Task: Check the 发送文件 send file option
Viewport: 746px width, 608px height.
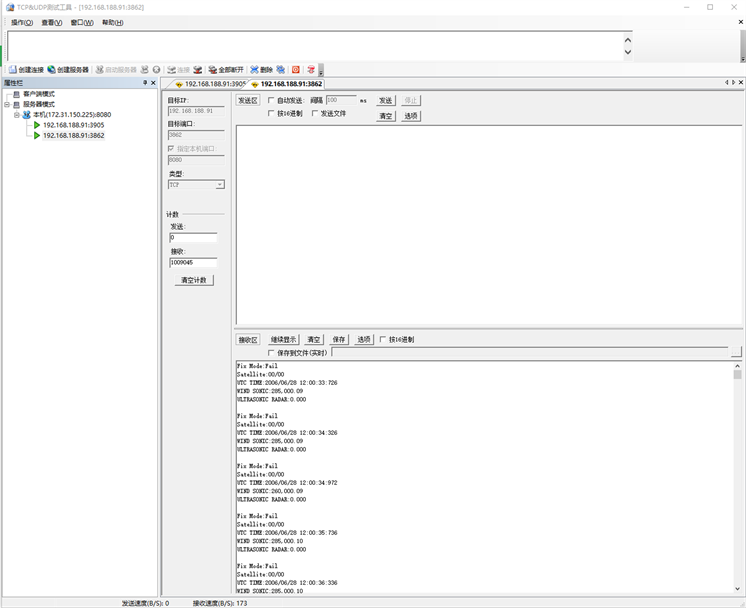Action: pos(315,114)
